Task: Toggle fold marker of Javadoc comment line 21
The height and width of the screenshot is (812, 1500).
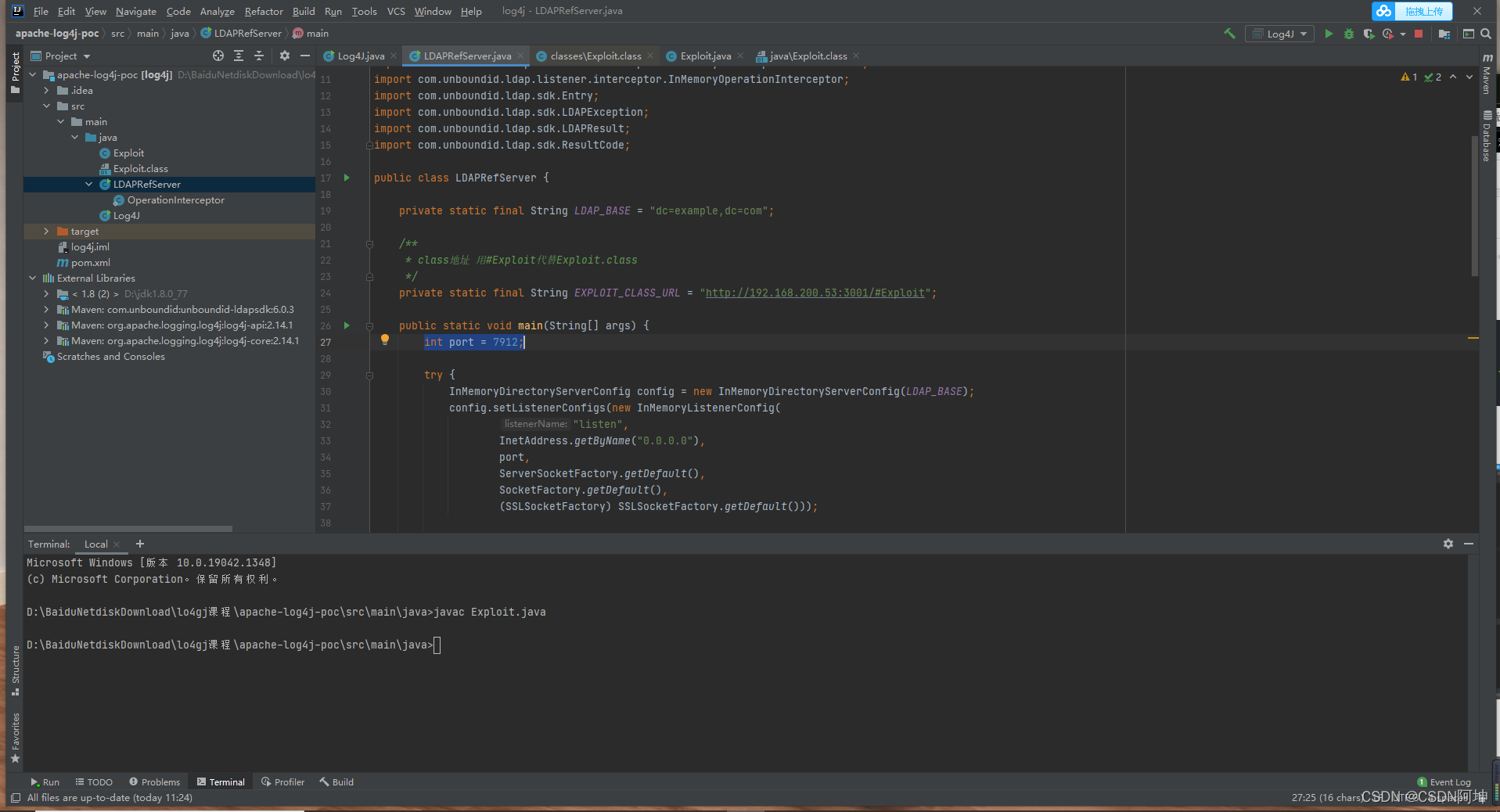Action: [370, 244]
